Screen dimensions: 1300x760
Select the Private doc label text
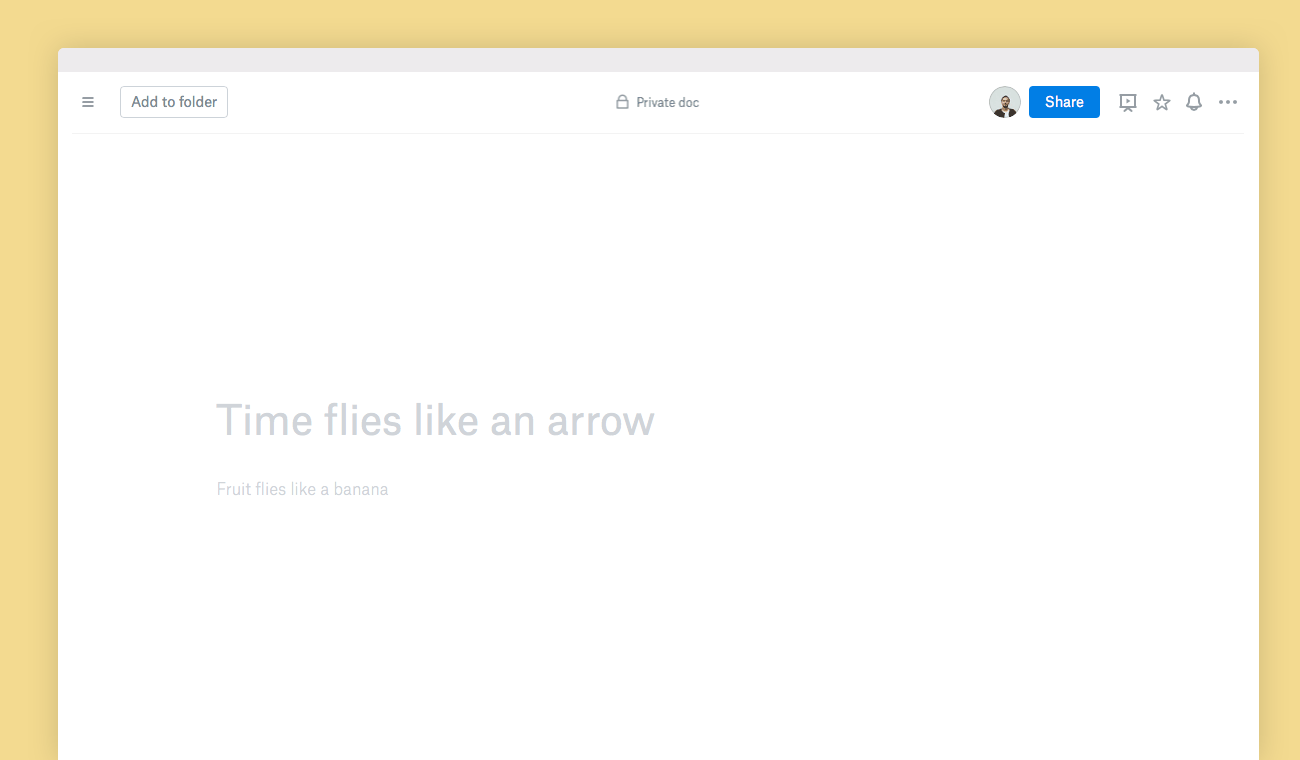click(x=667, y=102)
